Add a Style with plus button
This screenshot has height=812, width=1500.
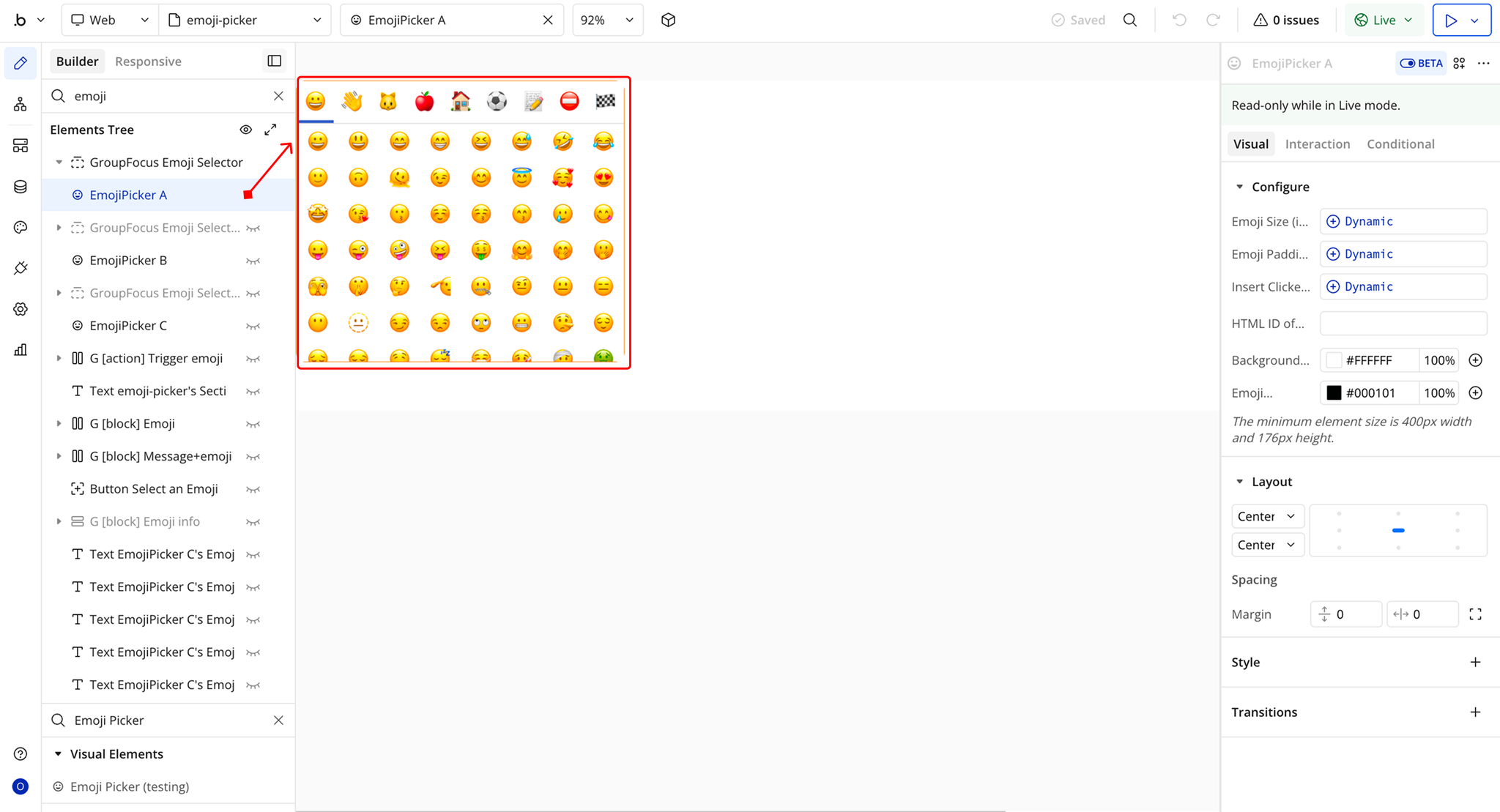pyautogui.click(x=1475, y=662)
